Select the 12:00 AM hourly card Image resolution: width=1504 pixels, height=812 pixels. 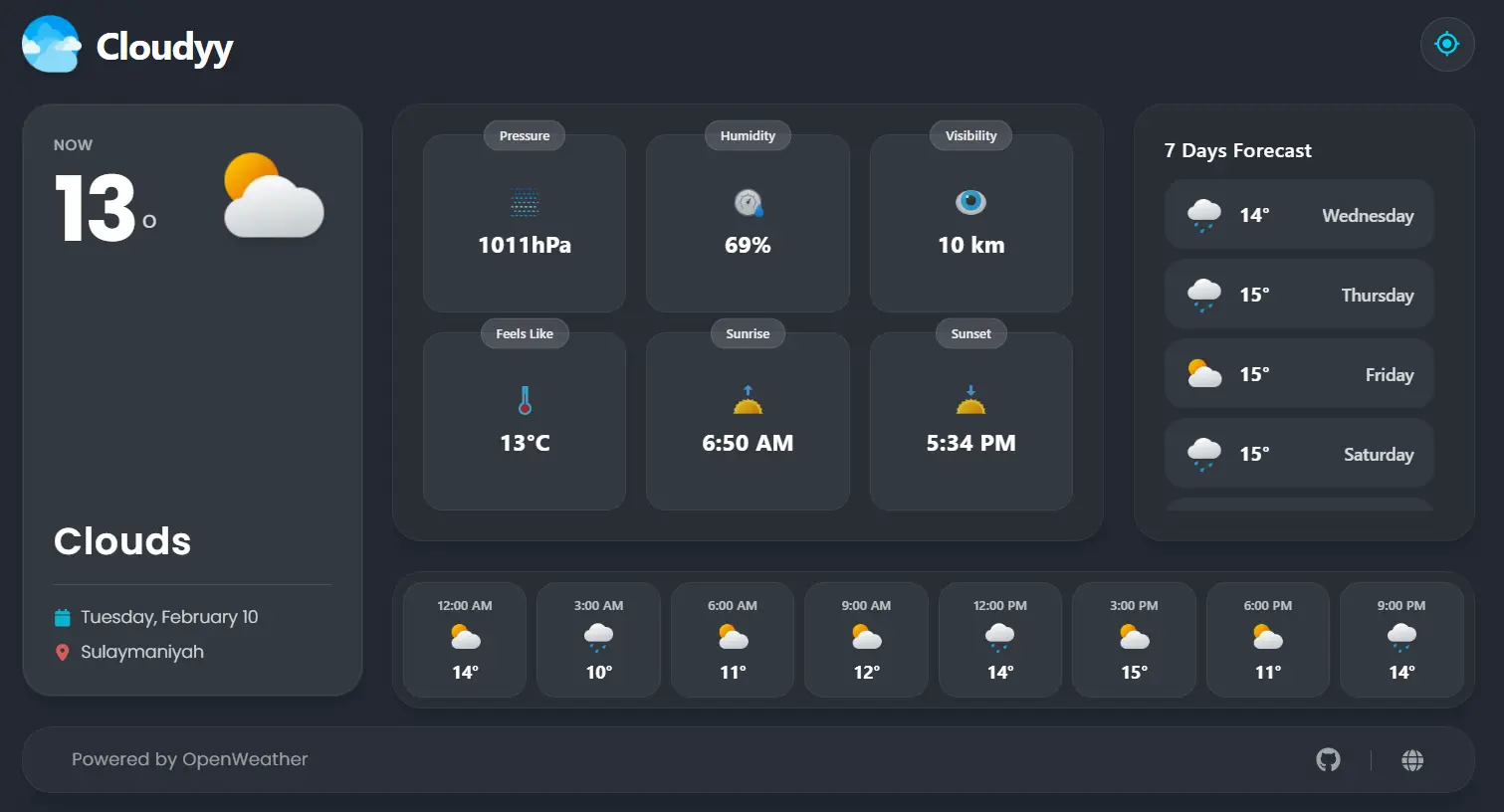465,640
